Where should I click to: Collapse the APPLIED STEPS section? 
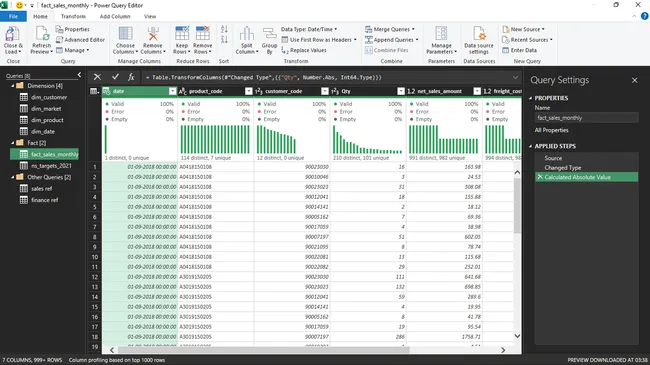(531, 146)
